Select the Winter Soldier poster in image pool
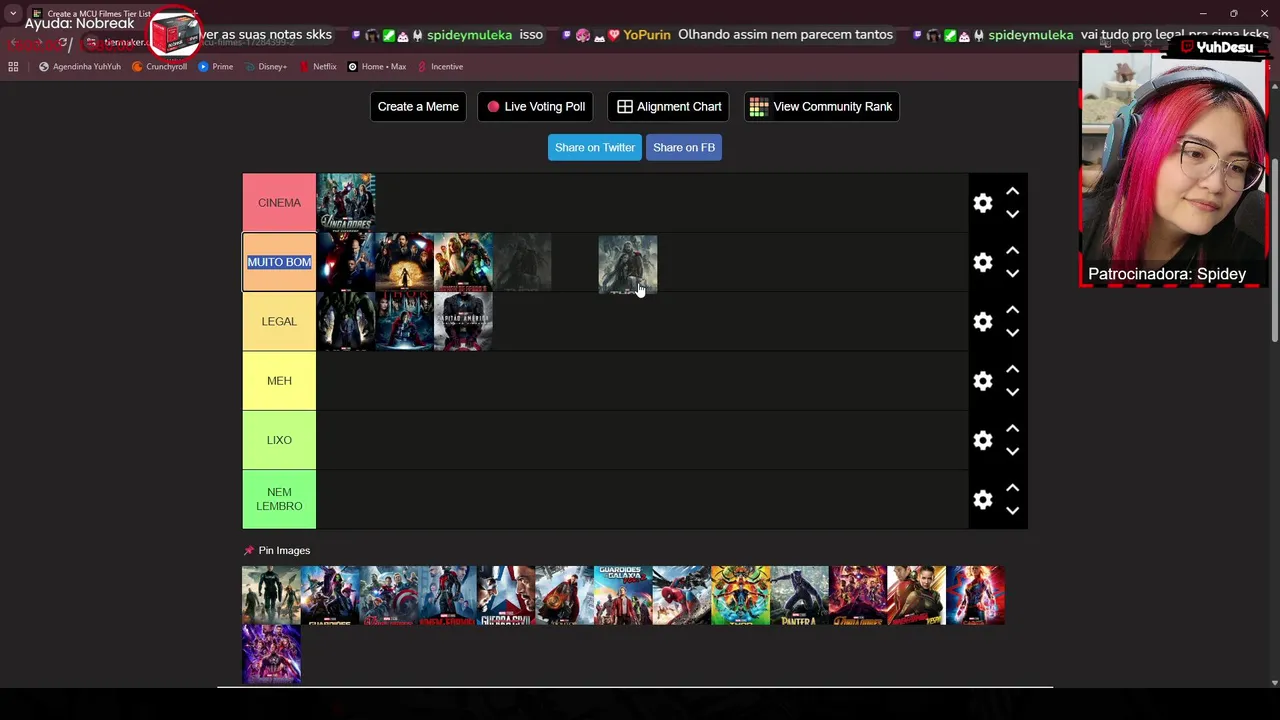1280x720 pixels. (x=271, y=595)
